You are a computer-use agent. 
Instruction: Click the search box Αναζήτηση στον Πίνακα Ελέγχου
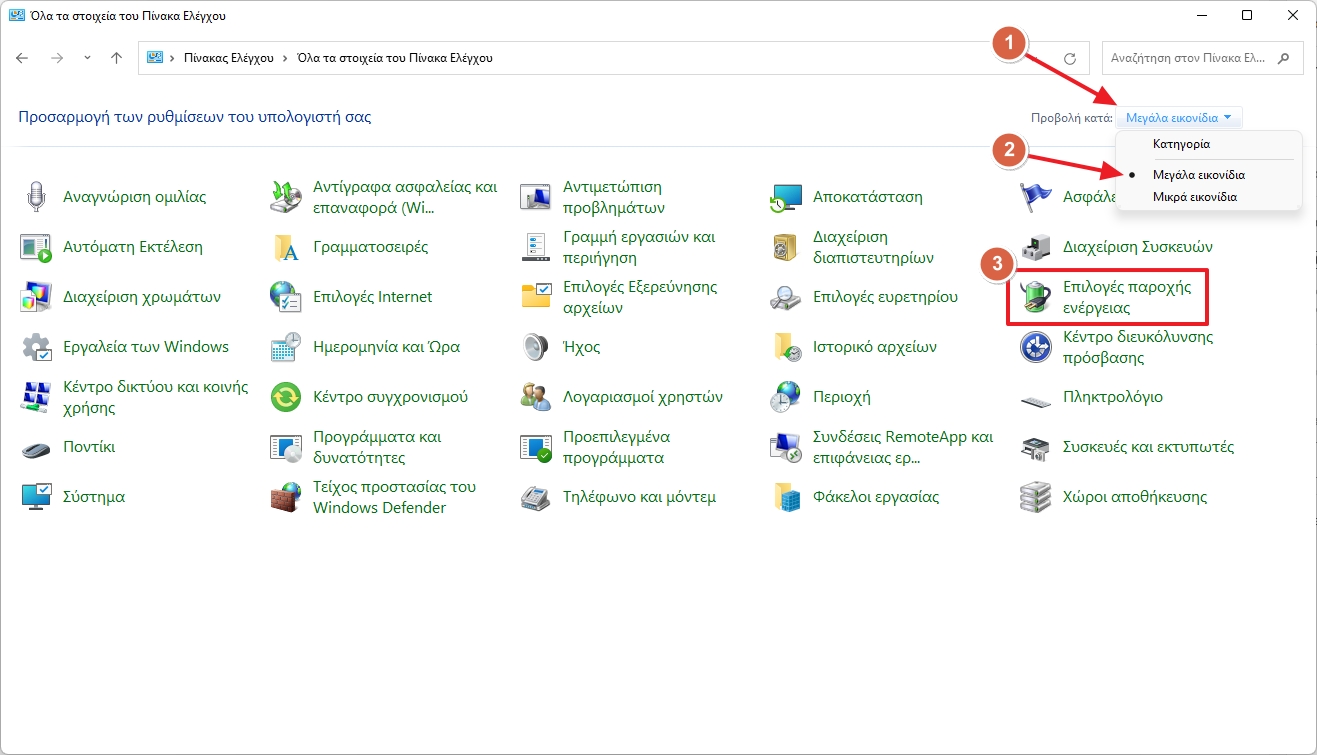tap(1190, 58)
